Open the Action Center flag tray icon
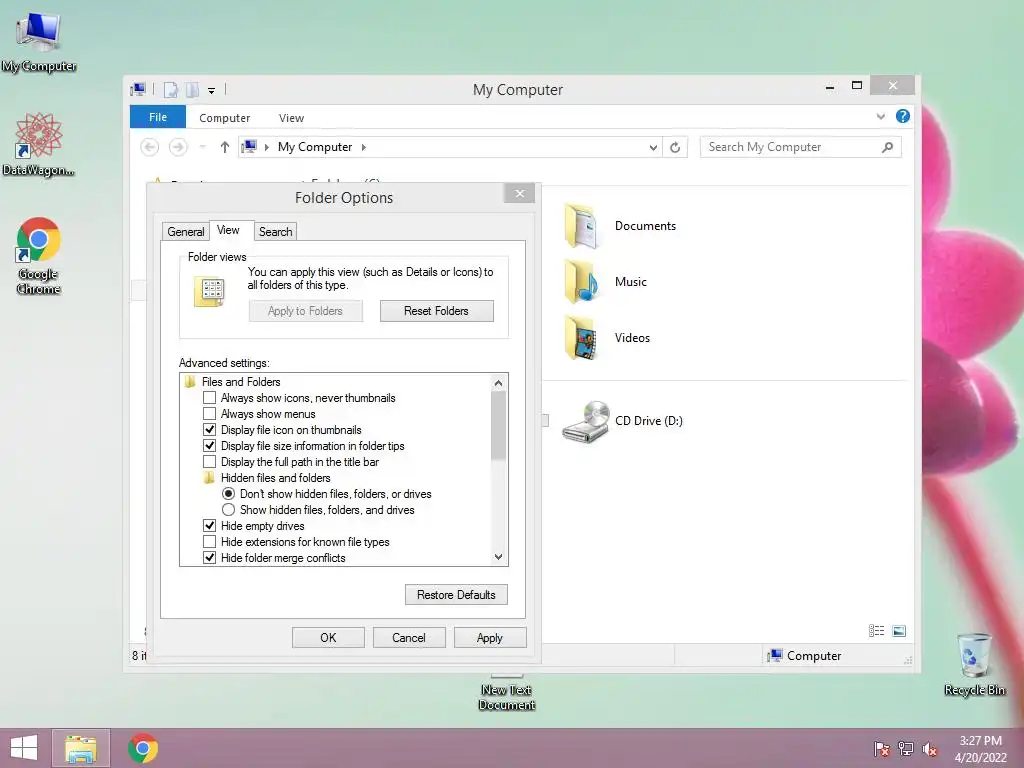This screenshot has width=1024, height=768. (882, 749)
